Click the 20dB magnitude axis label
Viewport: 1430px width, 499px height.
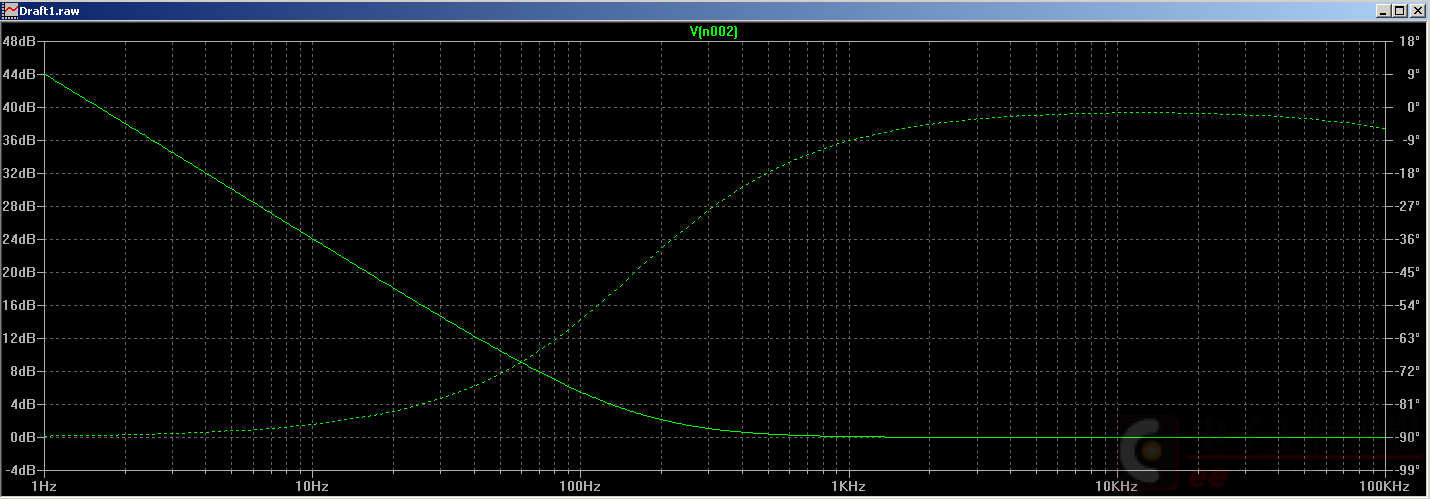coord(20,272)
